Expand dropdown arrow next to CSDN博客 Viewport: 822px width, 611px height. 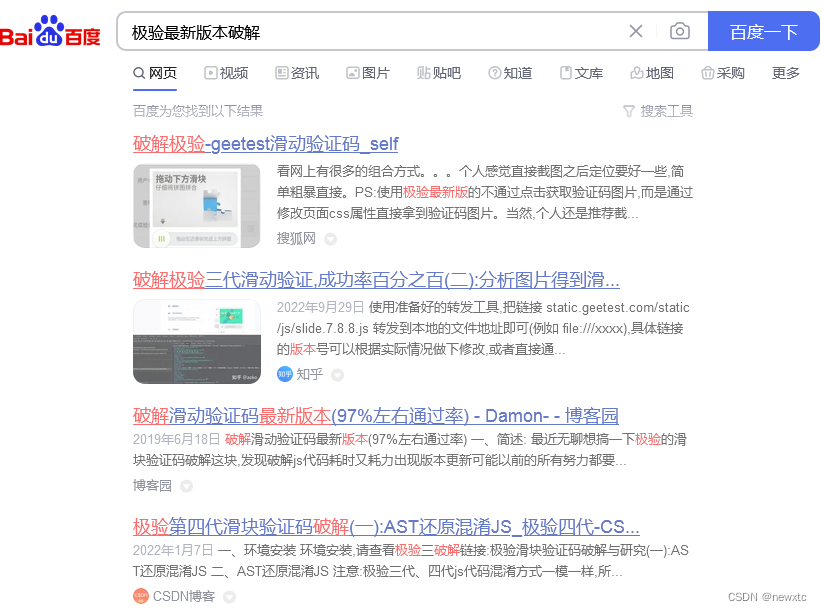(229, 597)
